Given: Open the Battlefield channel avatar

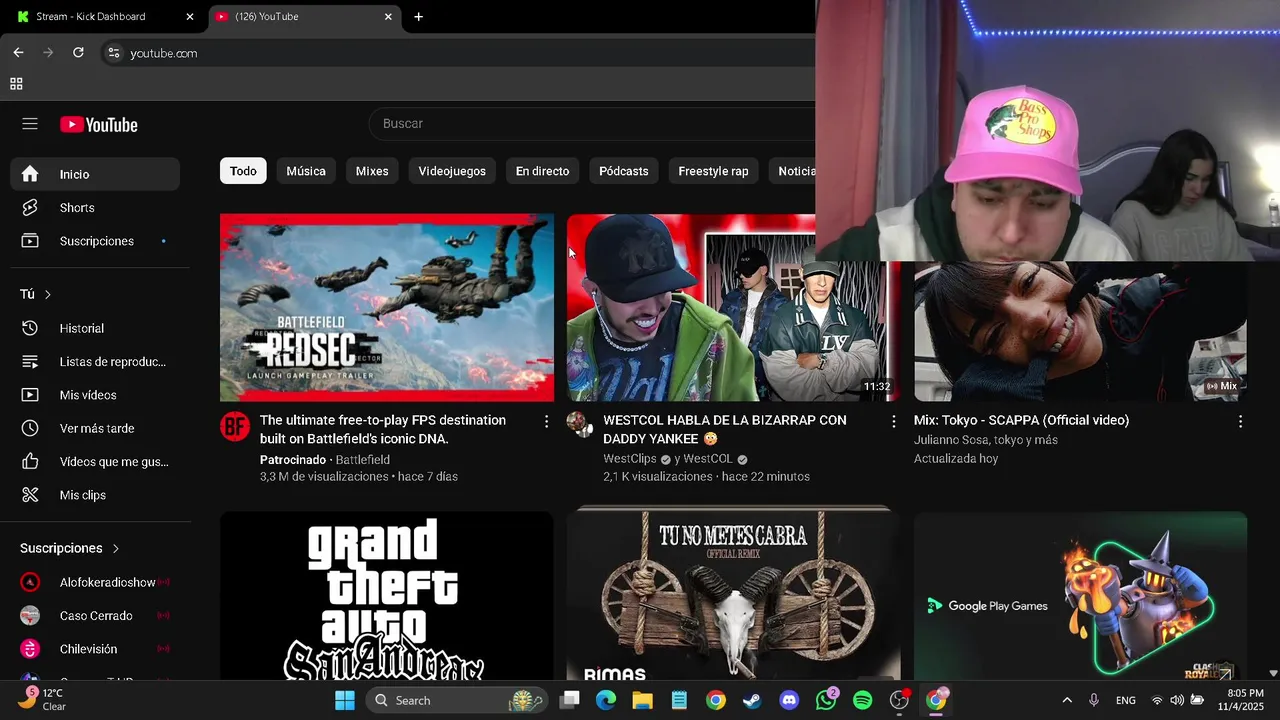Looking at the screenshot, I should click(234, 427).
